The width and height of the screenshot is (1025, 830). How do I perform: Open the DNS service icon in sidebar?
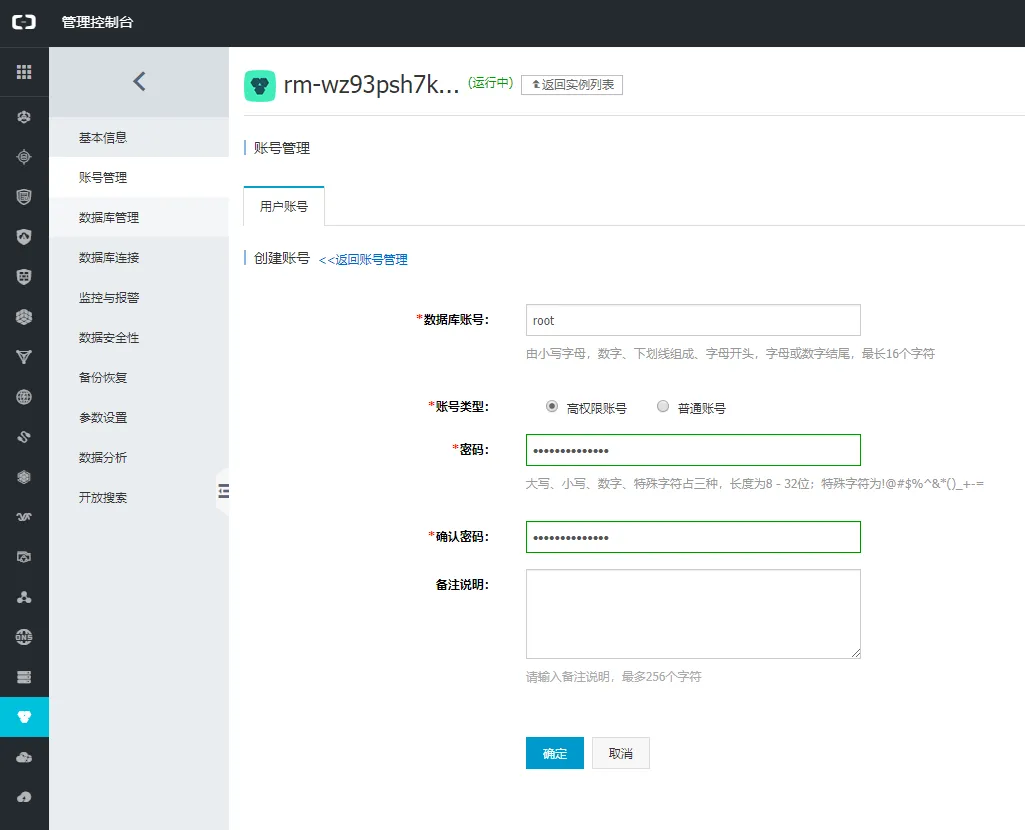pos(24,637)
